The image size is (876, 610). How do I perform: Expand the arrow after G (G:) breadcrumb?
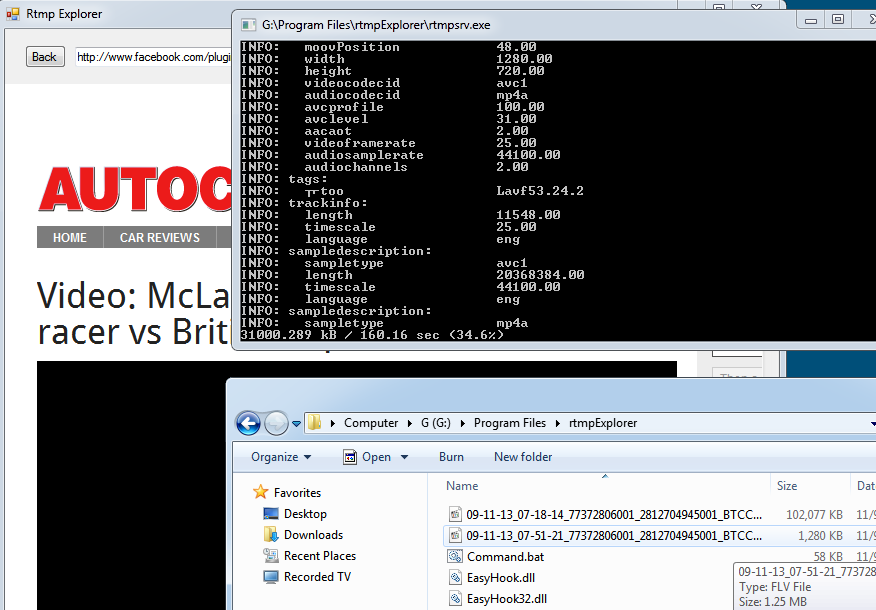tap(463, 423)
